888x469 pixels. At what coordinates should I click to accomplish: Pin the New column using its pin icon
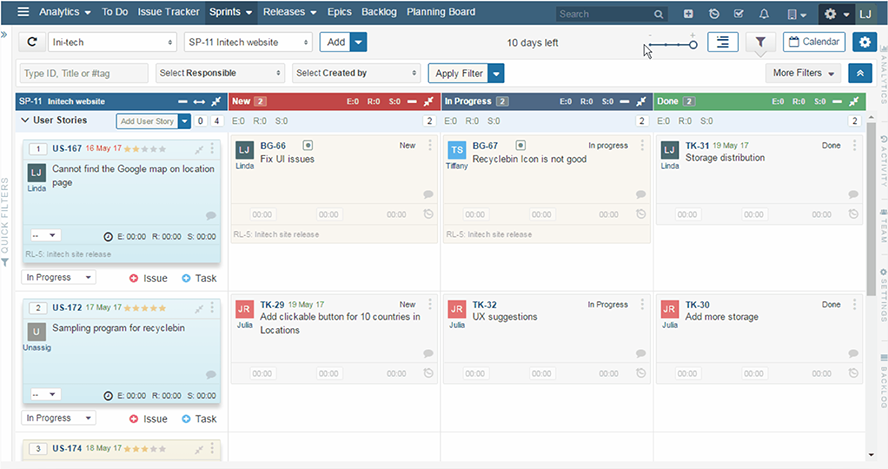pyautogui.click(x=429, y=102)
